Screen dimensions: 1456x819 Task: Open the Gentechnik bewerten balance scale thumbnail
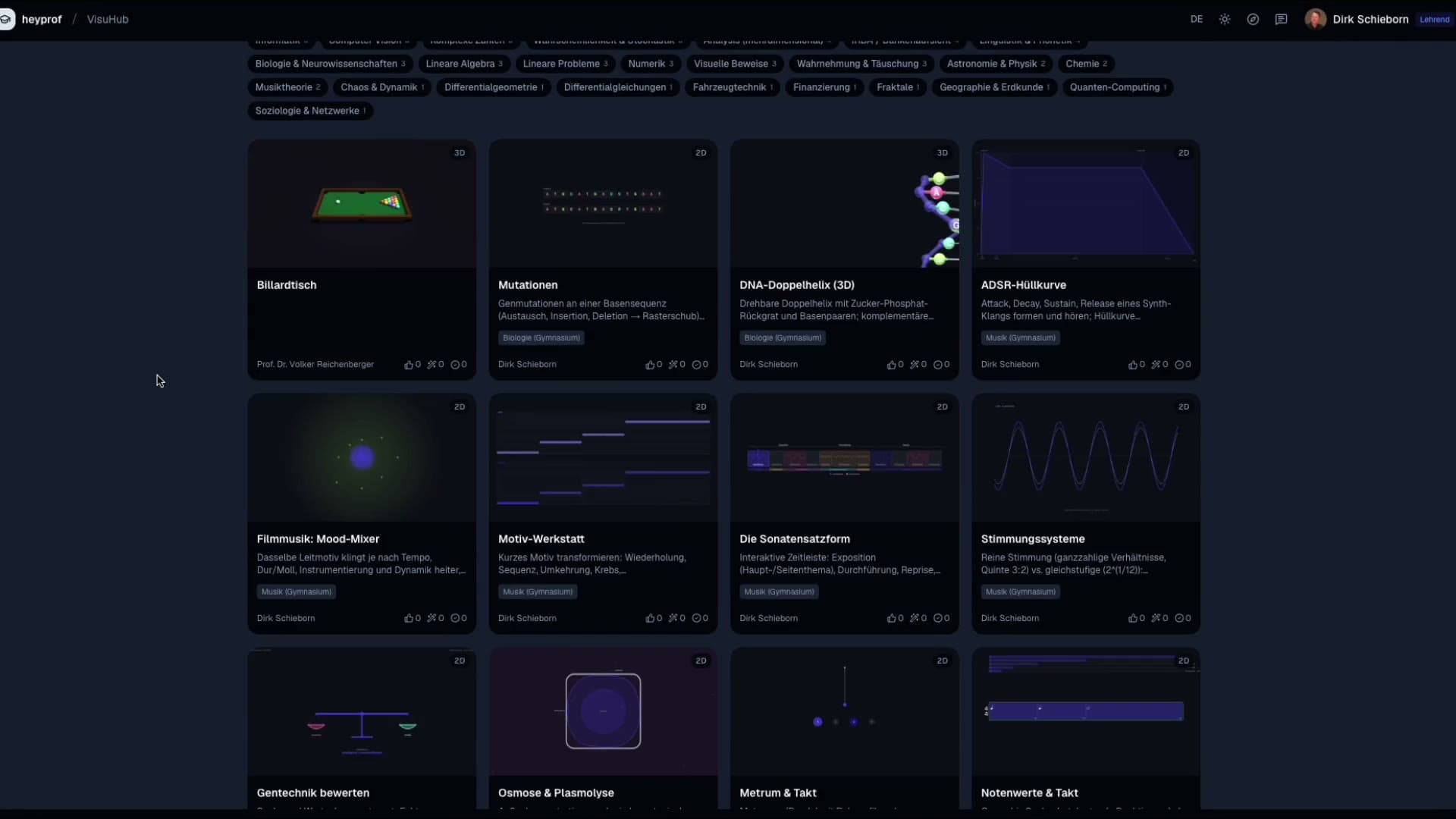(362, 711)
